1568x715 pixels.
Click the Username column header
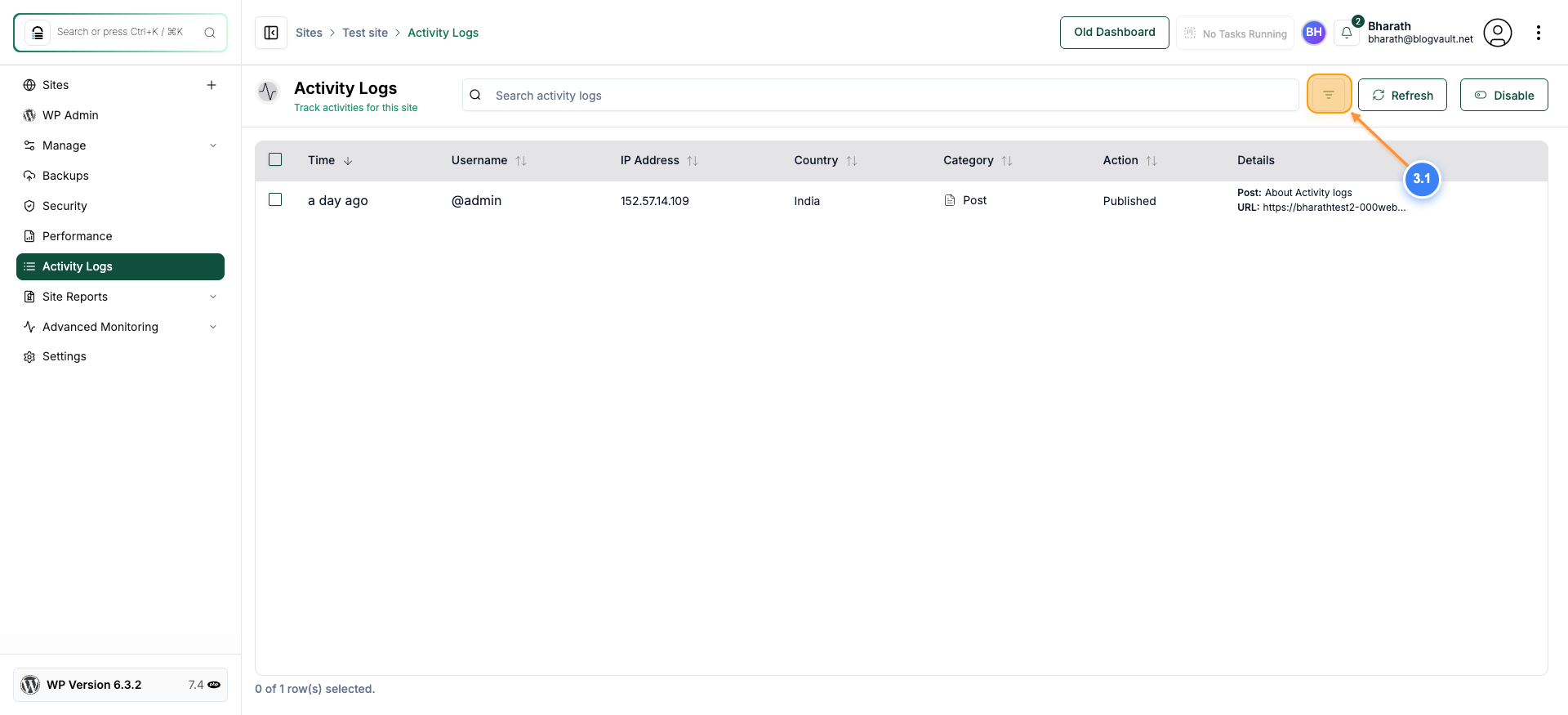[479, 160]
